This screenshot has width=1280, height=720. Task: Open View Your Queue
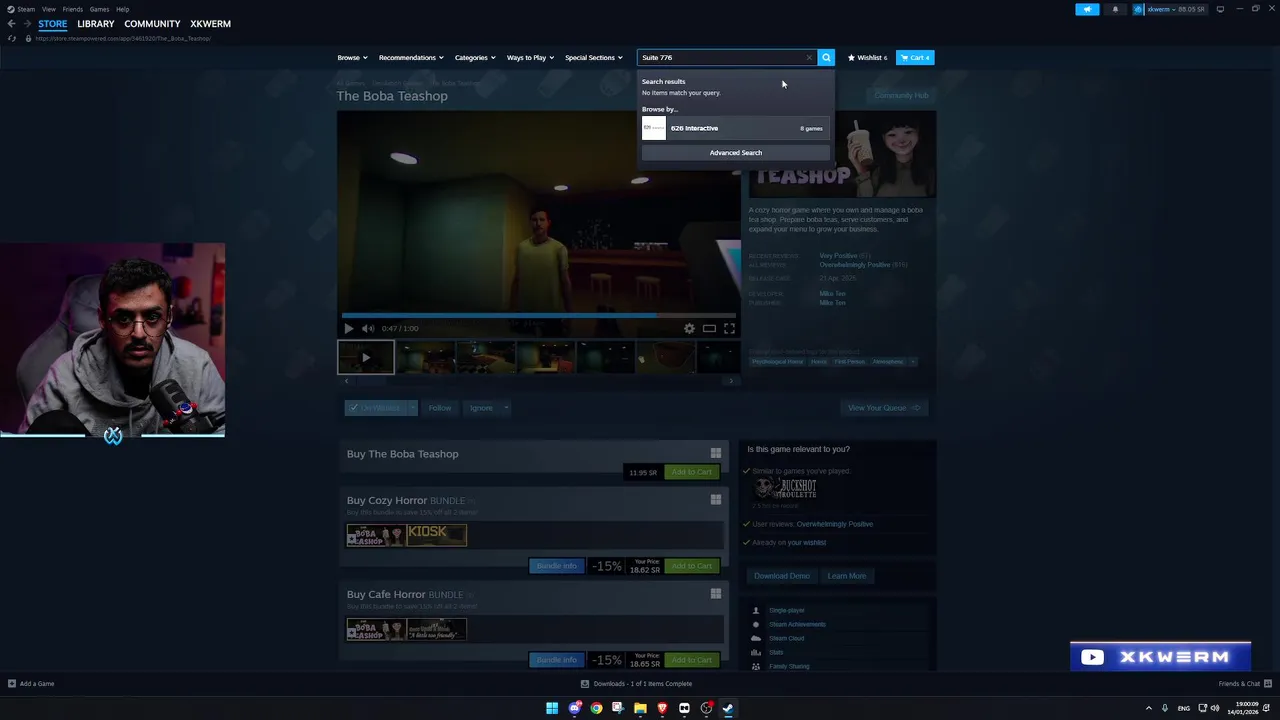point(883,408)
